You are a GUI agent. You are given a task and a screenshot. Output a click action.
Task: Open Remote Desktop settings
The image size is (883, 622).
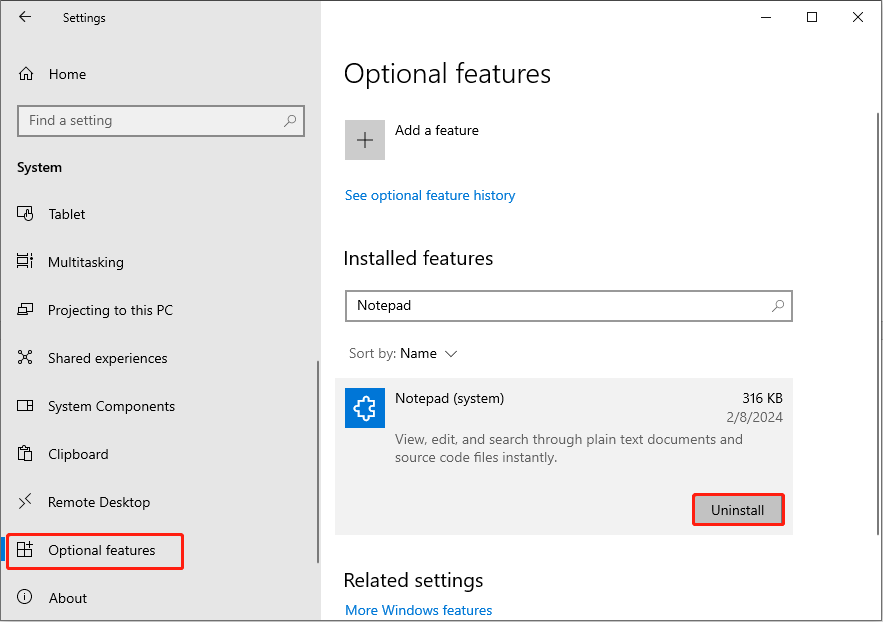coord(99,502)
